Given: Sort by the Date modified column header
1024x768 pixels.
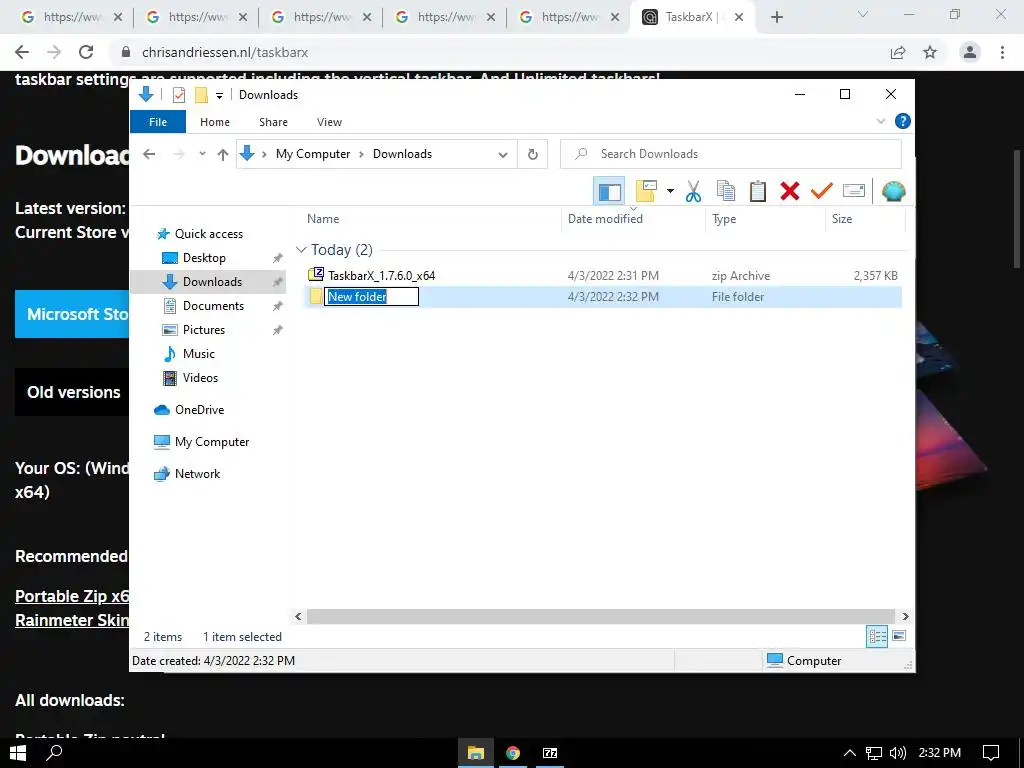Looking at the screenshot, I should tap(605, 219).
